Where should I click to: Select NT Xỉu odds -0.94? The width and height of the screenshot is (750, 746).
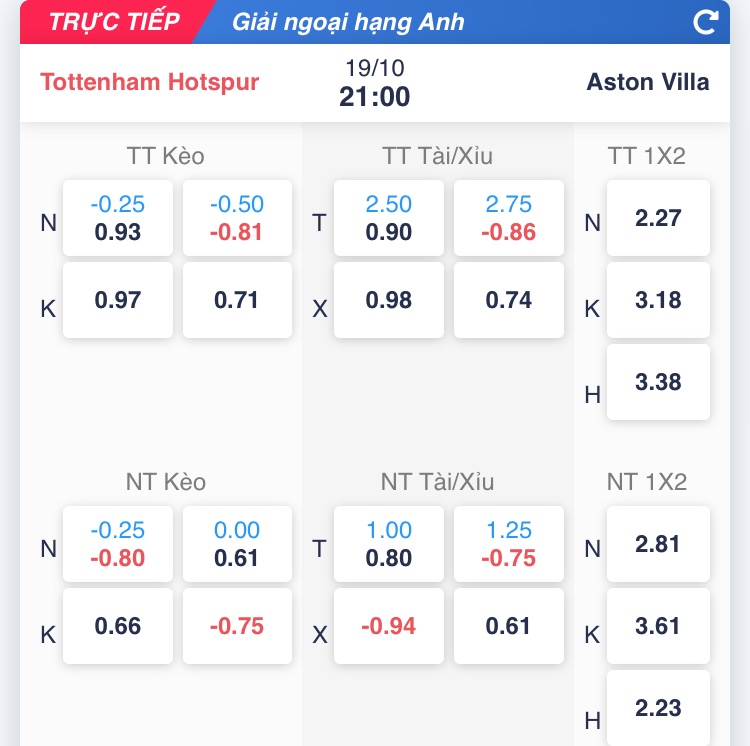(388, 626)
